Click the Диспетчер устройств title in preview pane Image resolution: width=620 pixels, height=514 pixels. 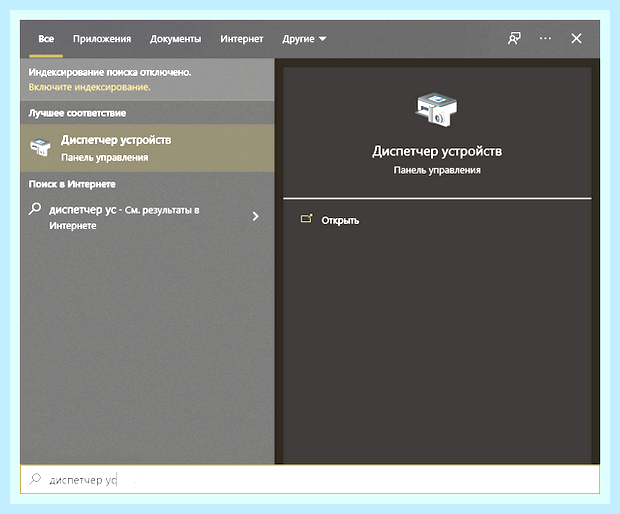pos(437,151)
